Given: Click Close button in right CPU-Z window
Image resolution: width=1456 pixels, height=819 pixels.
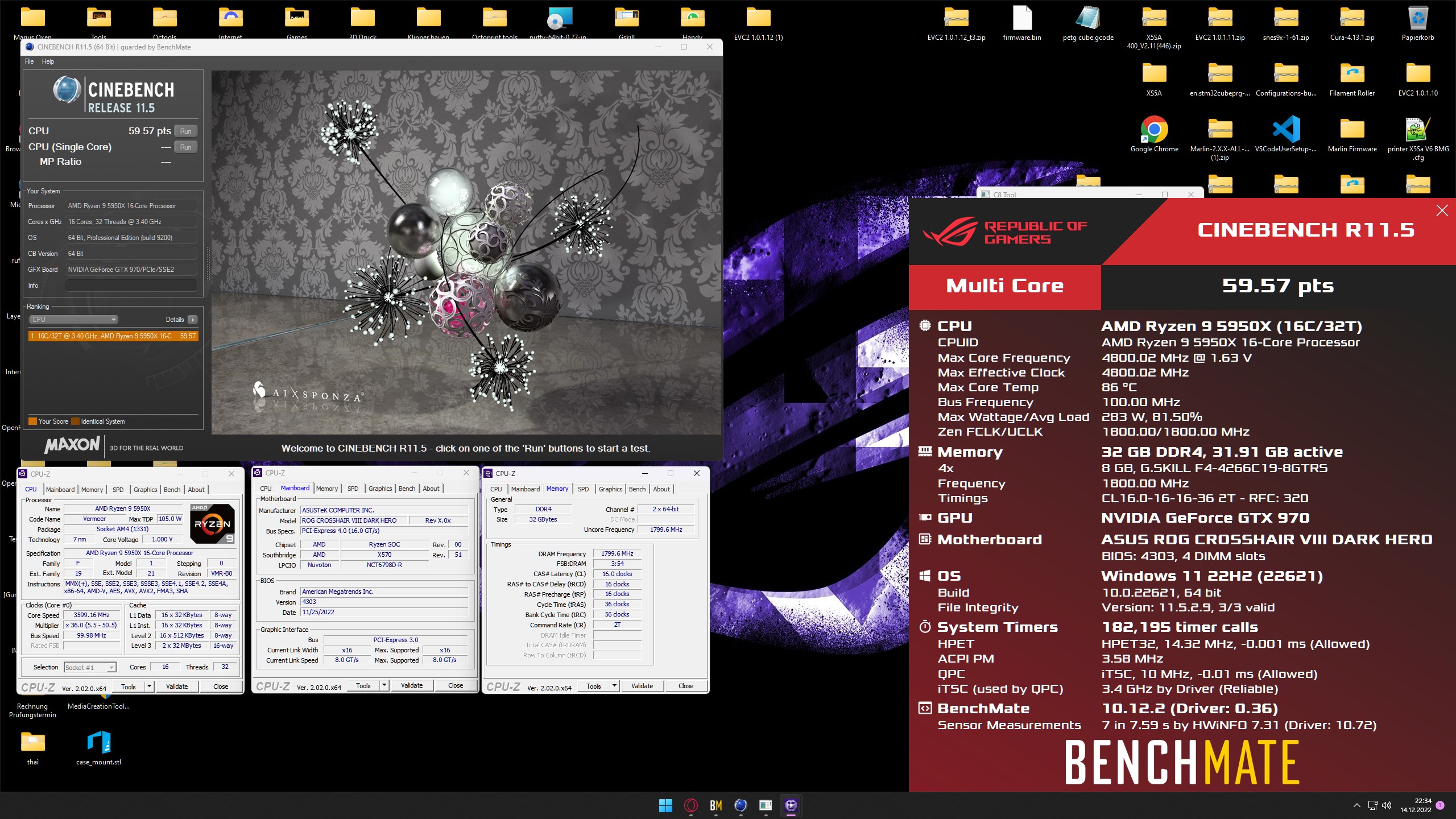Looking at the screenshot, I should pos(686,686).
